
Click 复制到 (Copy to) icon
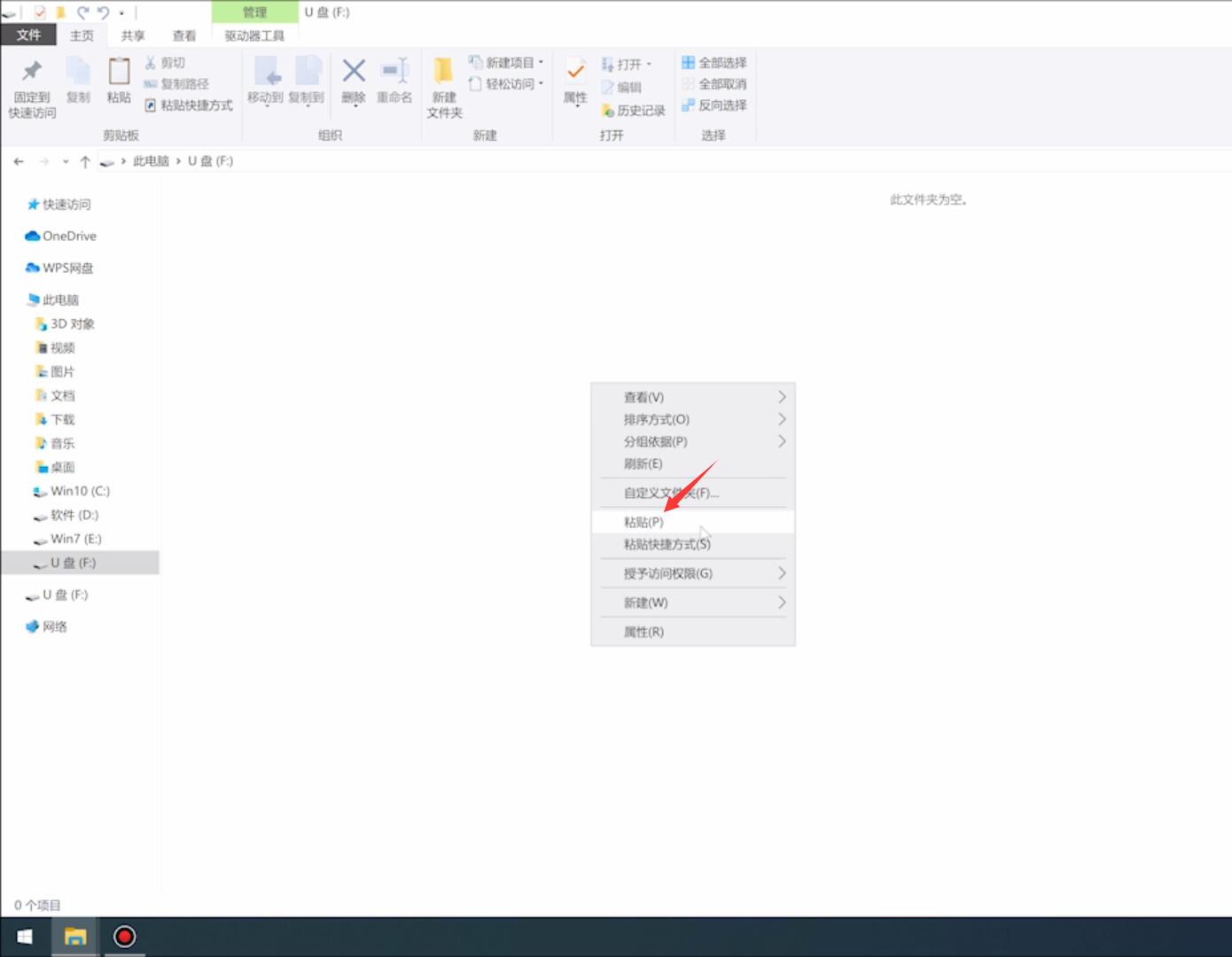coord(307,71)
